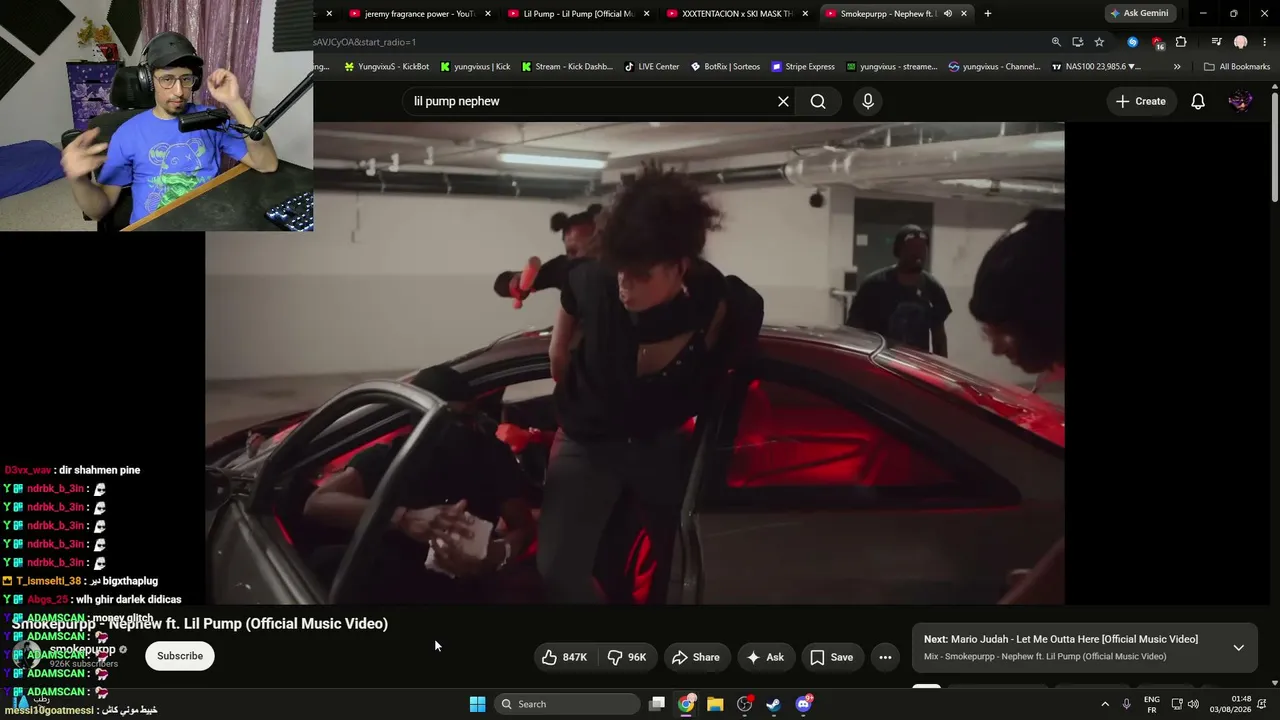Image resolution: width=1280 pixels, height=720 pixels.
Task: Start voice search with microphone icon
Action: click(x=868, y=101)
